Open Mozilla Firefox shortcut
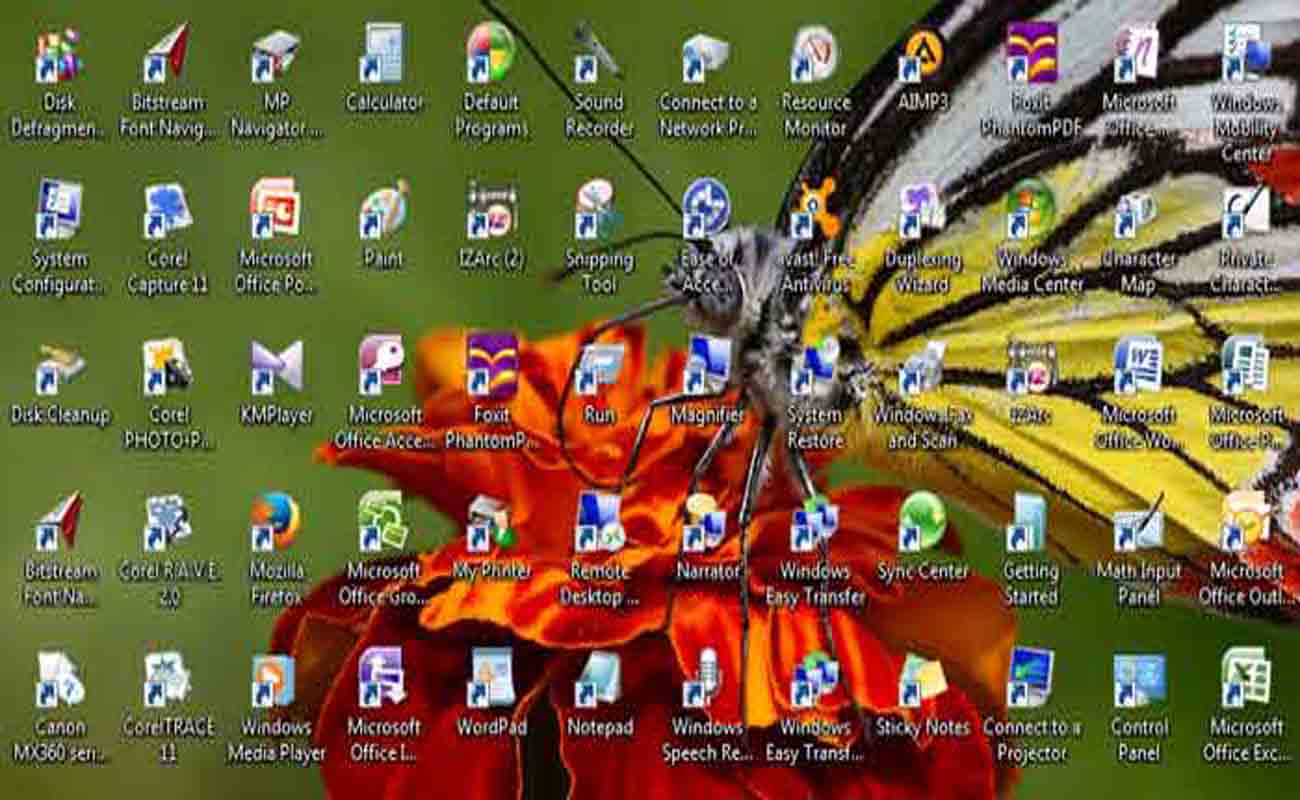This screenshot has height=800, width=1300. (275, 522)
